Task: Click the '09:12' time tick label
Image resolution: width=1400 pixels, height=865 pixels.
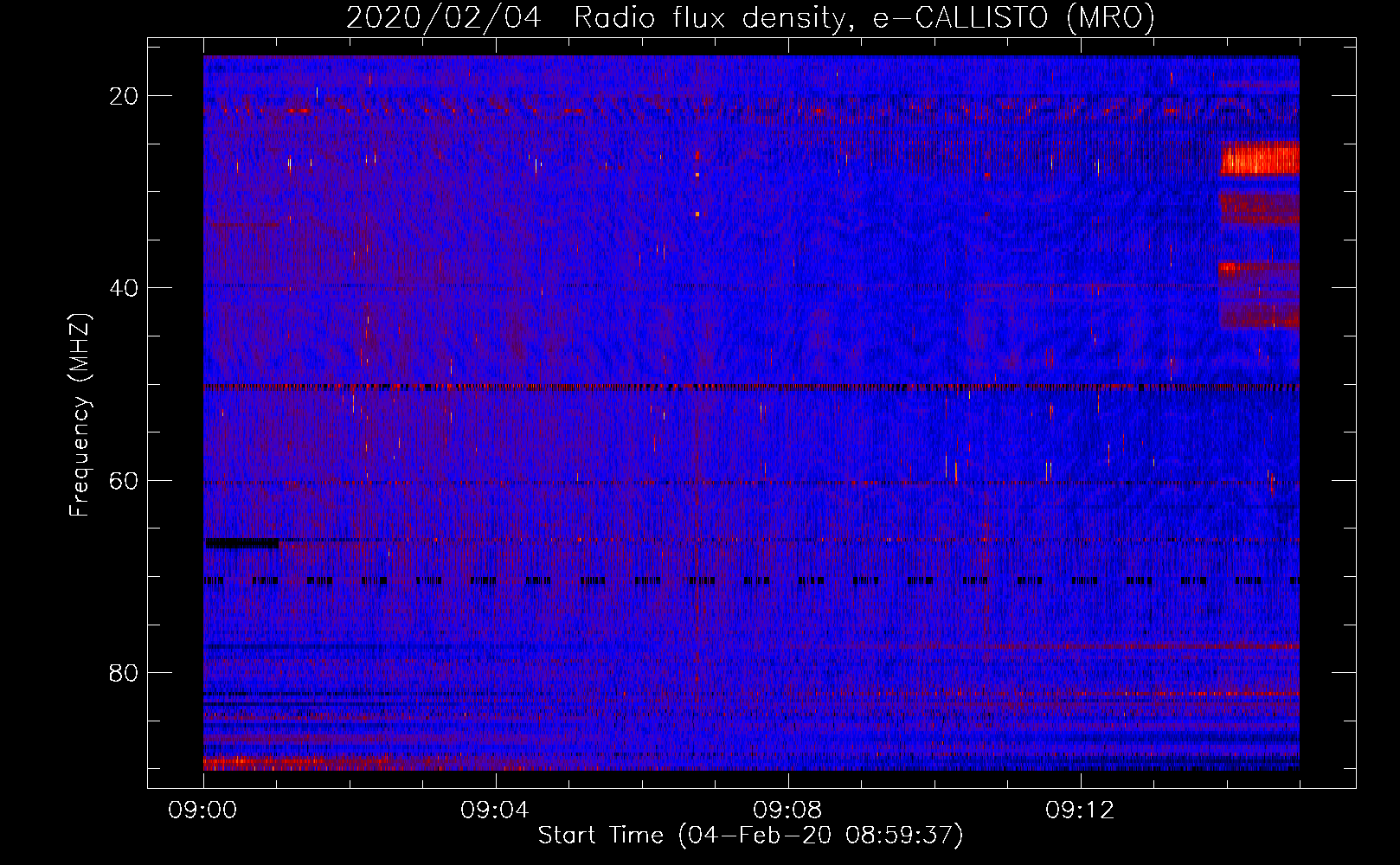Action: pos(1080,810)
